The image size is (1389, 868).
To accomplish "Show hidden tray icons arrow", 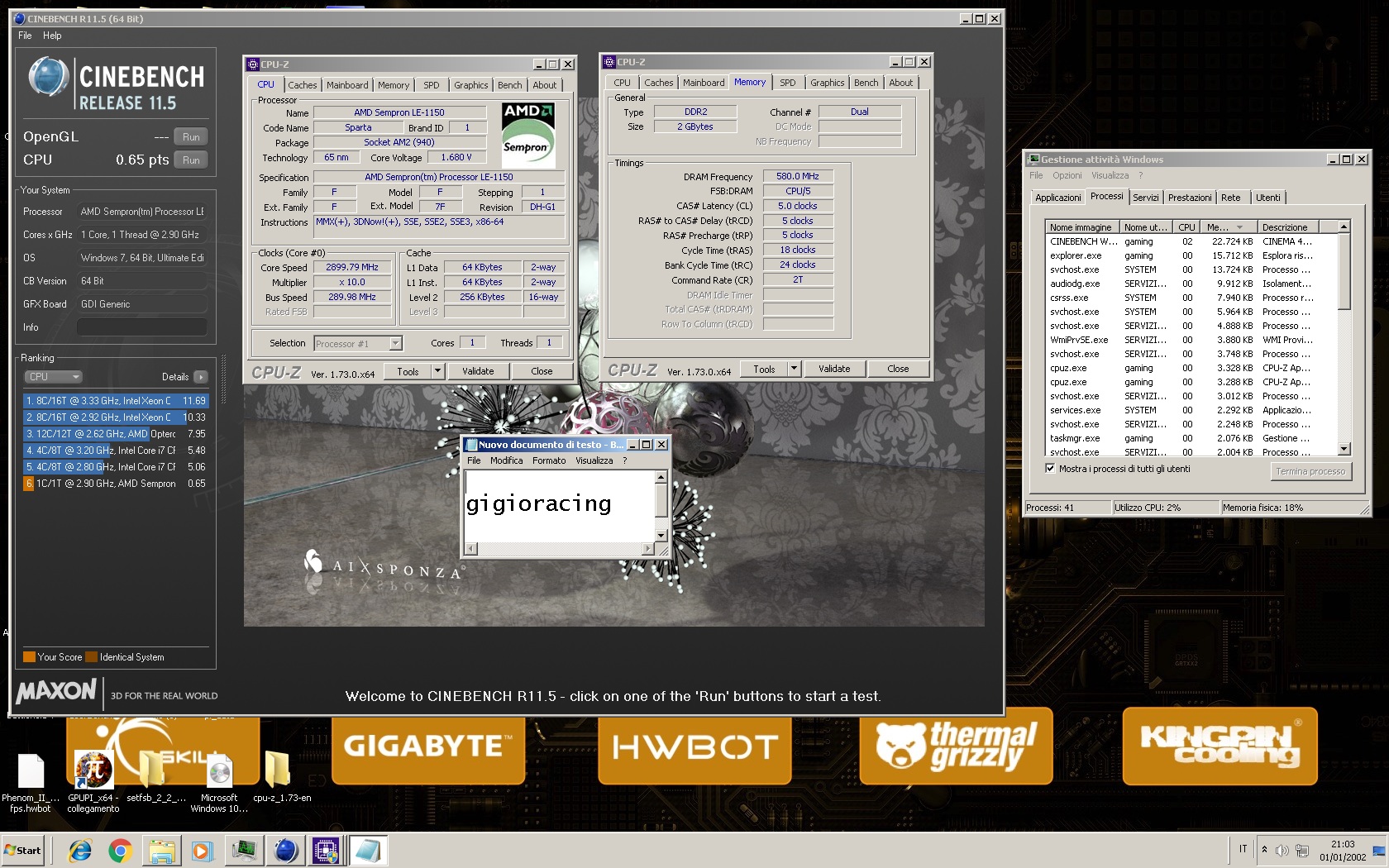I will click(1264, 850).
